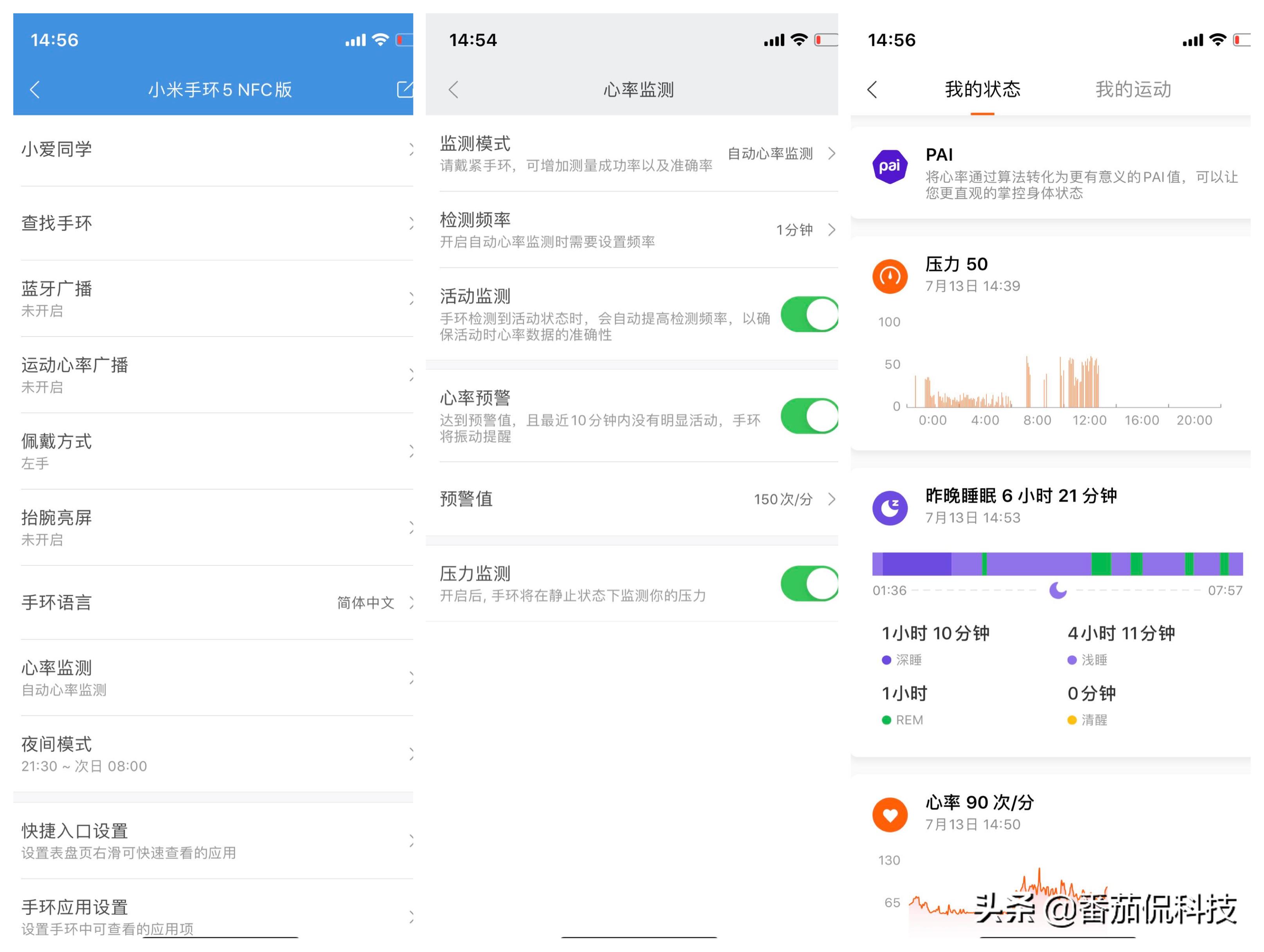The height and width of the screenshot is (952, 1264).
Task: Tap the back arrow on 小米手环5 page
Action: pos(36,90)
